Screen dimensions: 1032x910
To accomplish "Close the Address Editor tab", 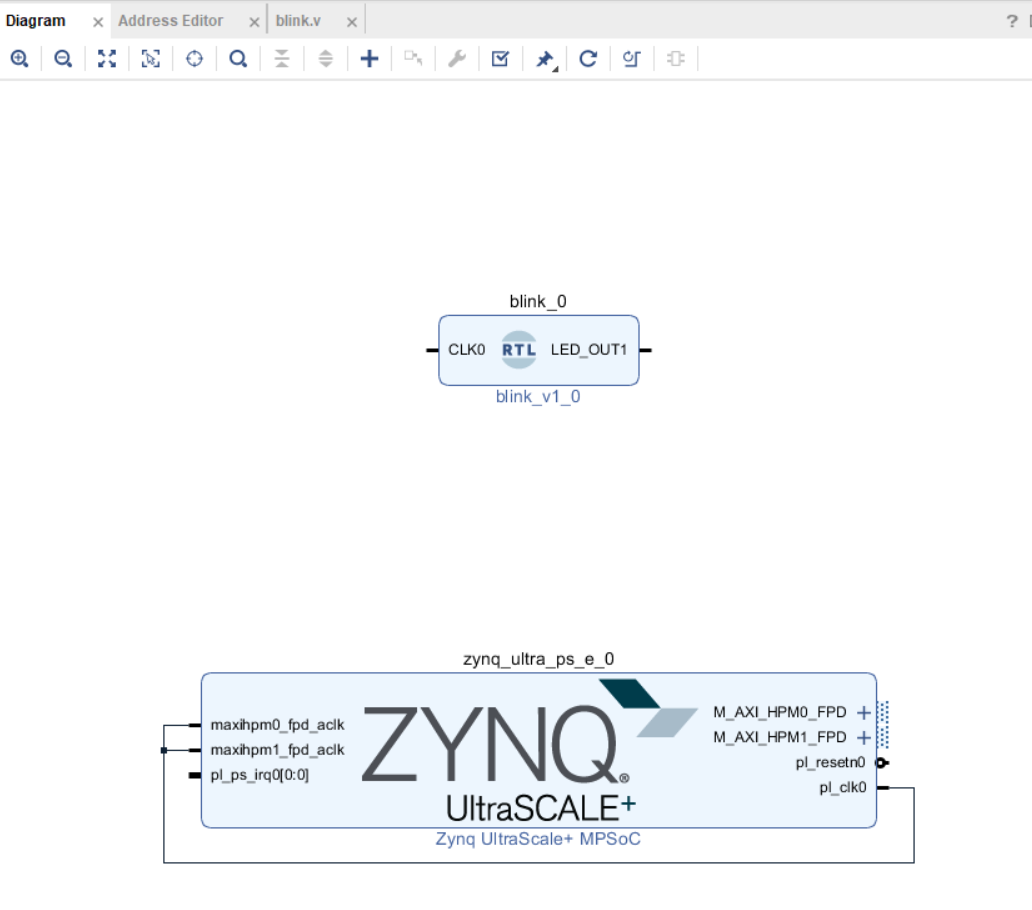I will [x=254, y=22].
